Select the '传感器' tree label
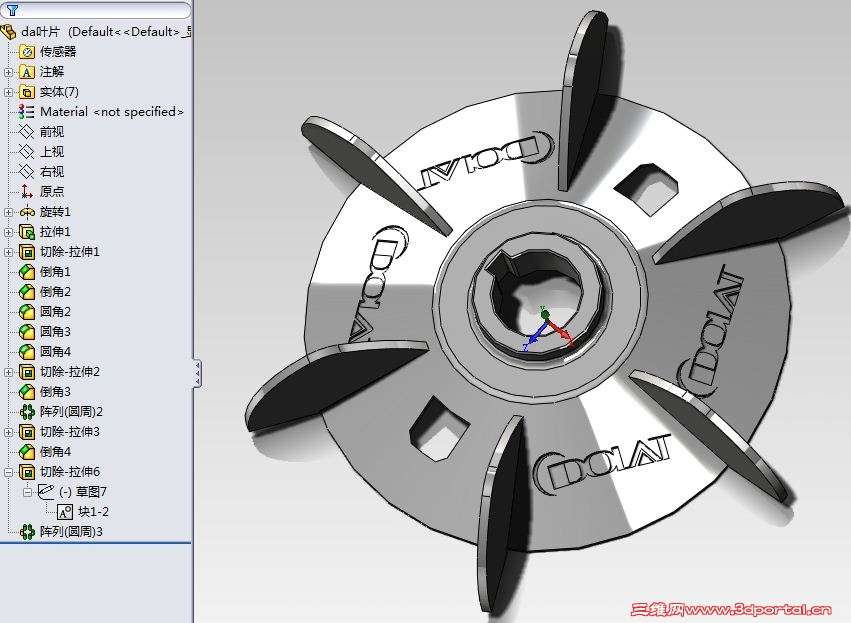Image resolution: width=851 pixels, height=623 pixels. (x=58, y=52)
